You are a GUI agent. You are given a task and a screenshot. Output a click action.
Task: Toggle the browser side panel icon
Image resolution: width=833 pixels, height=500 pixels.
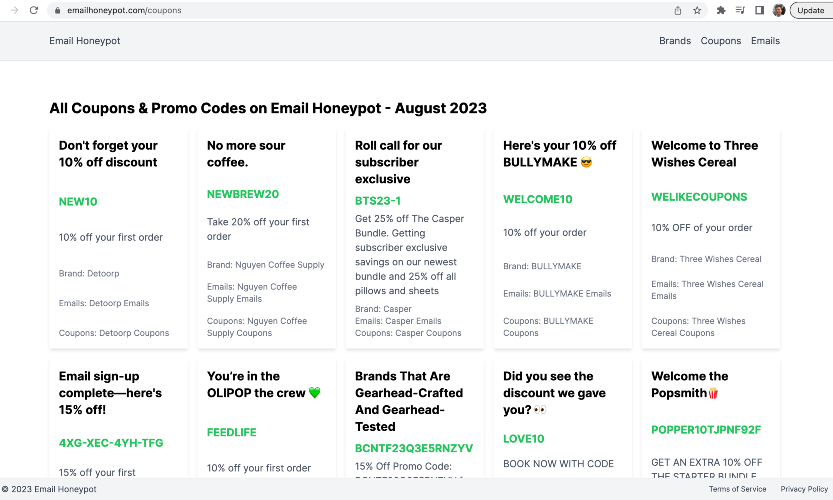tap(759, 10)
